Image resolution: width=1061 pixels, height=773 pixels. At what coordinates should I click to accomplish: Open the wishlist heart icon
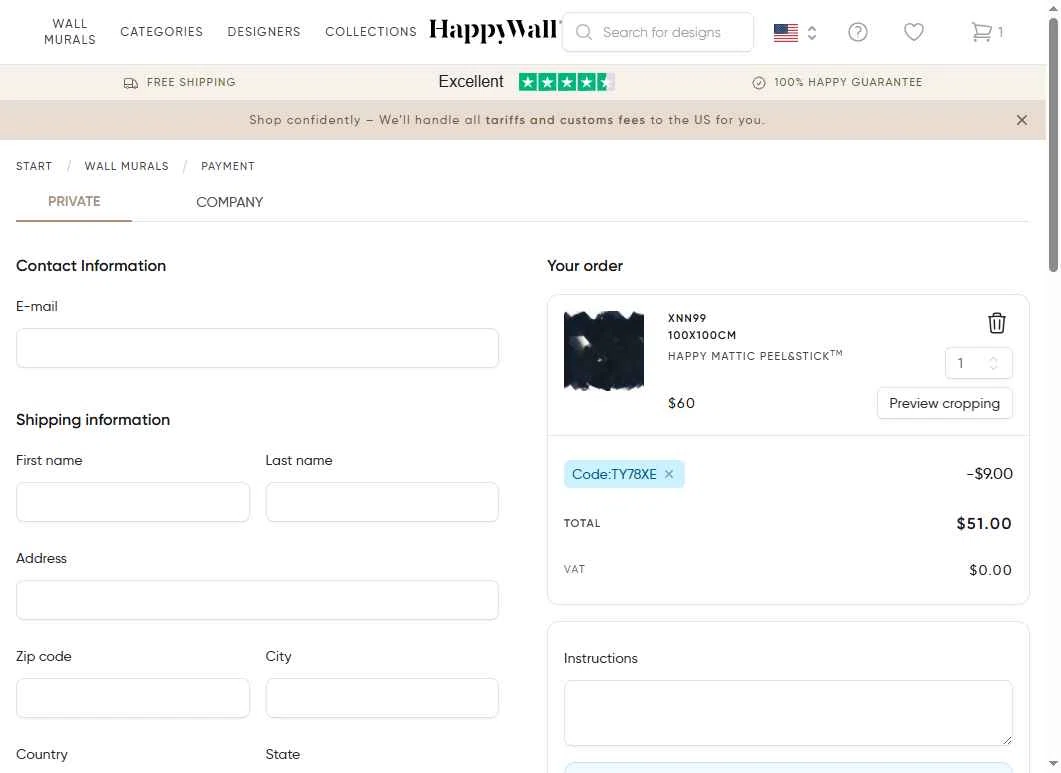913,32
